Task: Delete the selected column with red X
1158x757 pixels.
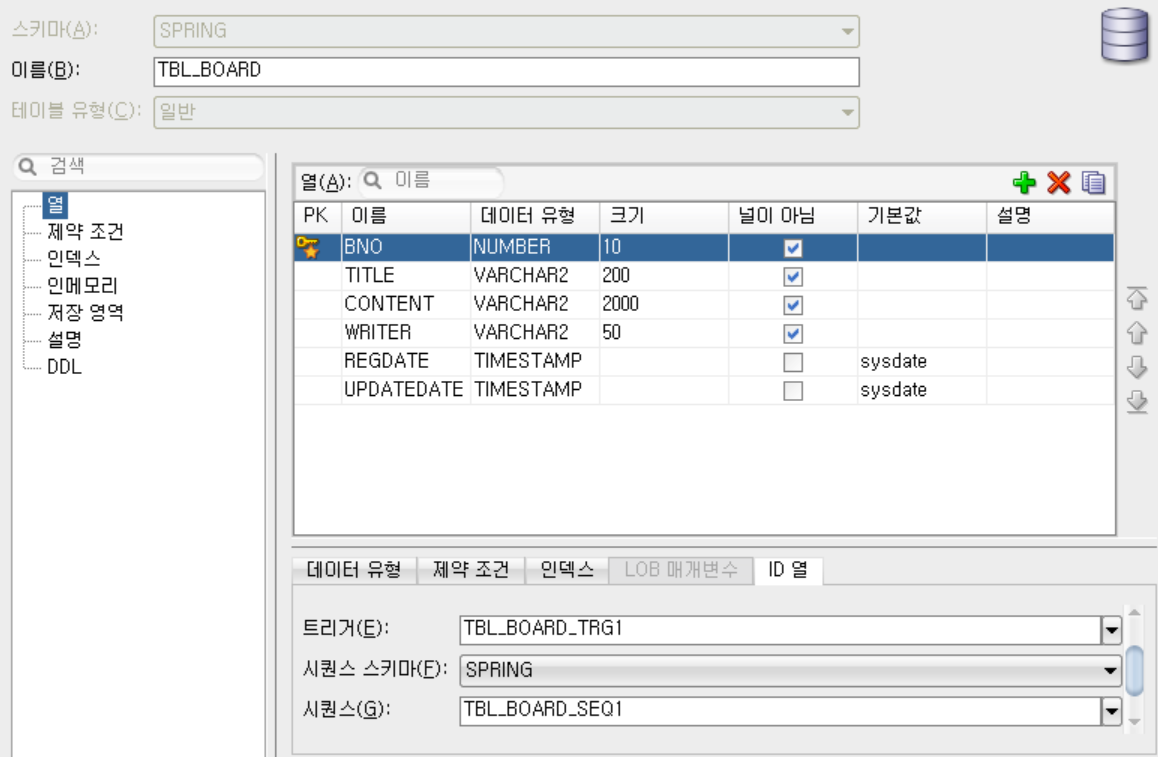Action: [1058, 182]
